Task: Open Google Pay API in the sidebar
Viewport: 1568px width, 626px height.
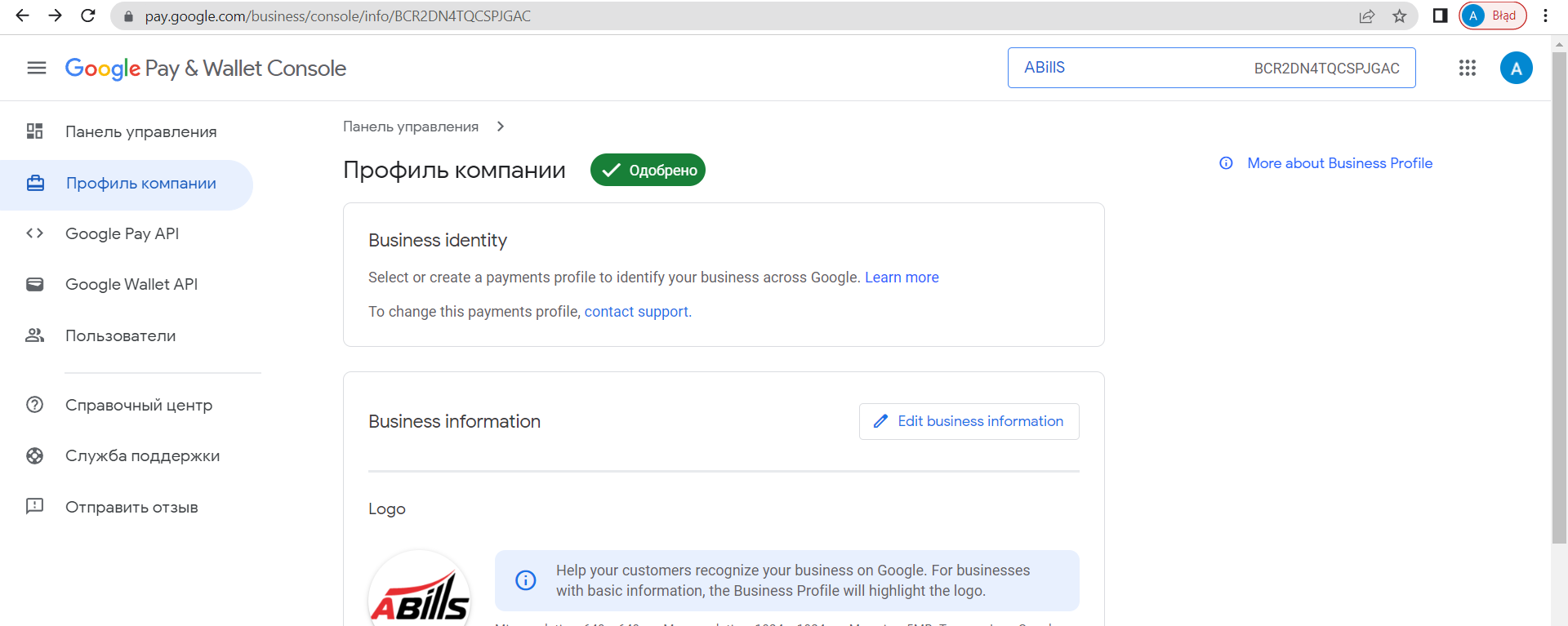Action: [x=122, y=233]
